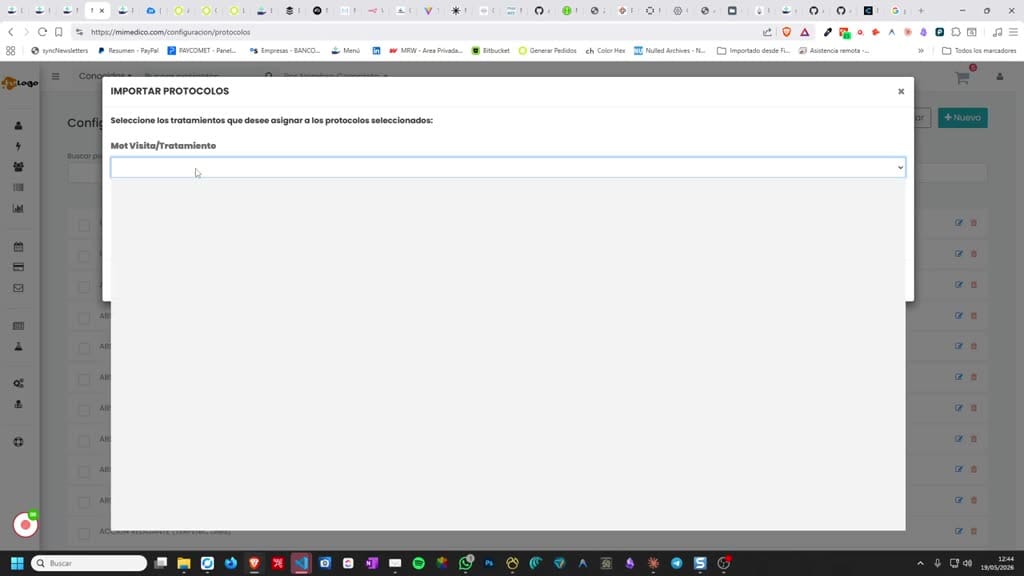Click the dropdown arrow of the treatment select

pyautogui.click(x=900, y=168)
